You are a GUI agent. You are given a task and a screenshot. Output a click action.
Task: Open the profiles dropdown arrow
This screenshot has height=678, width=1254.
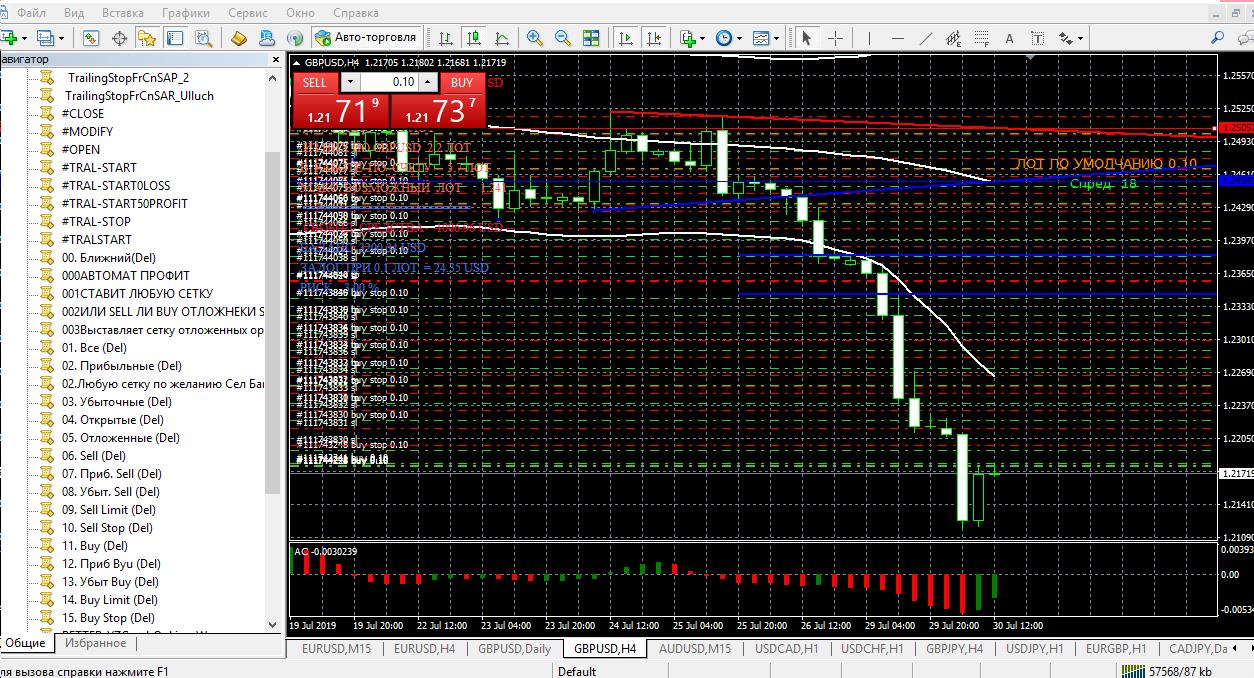pyautogui.click(x=61, y=38)
